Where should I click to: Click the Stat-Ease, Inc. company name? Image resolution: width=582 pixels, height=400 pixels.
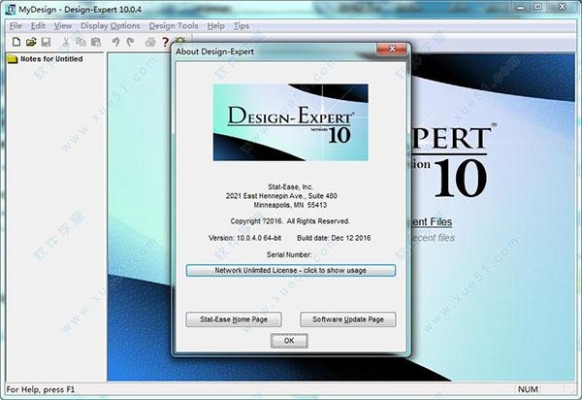[290, 187]
